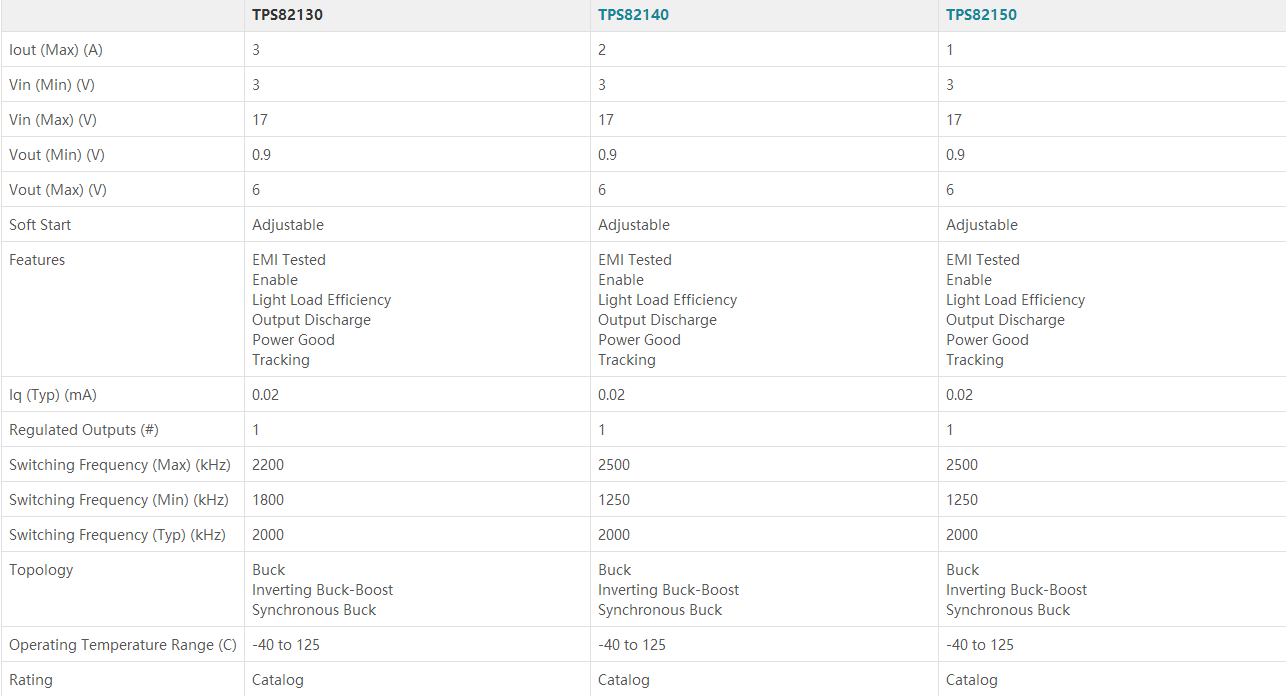Click the Iout (Max) value for TPS82140

602,50
